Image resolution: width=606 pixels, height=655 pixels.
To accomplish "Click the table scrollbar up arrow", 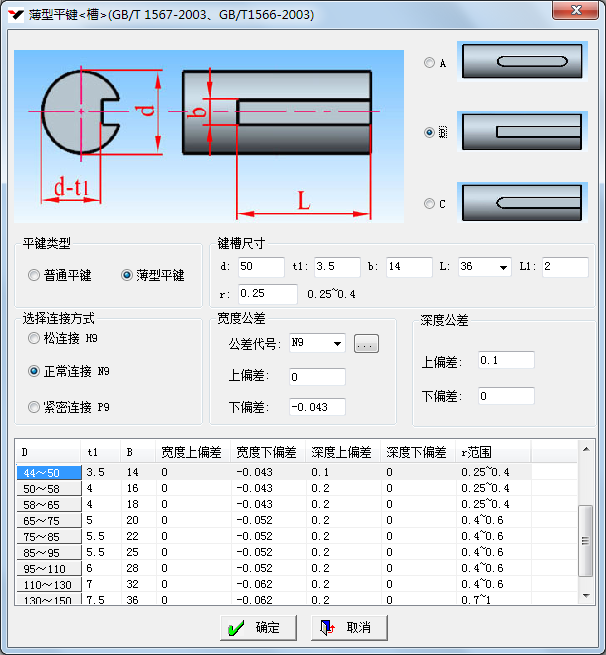I will tap(586, 449).
